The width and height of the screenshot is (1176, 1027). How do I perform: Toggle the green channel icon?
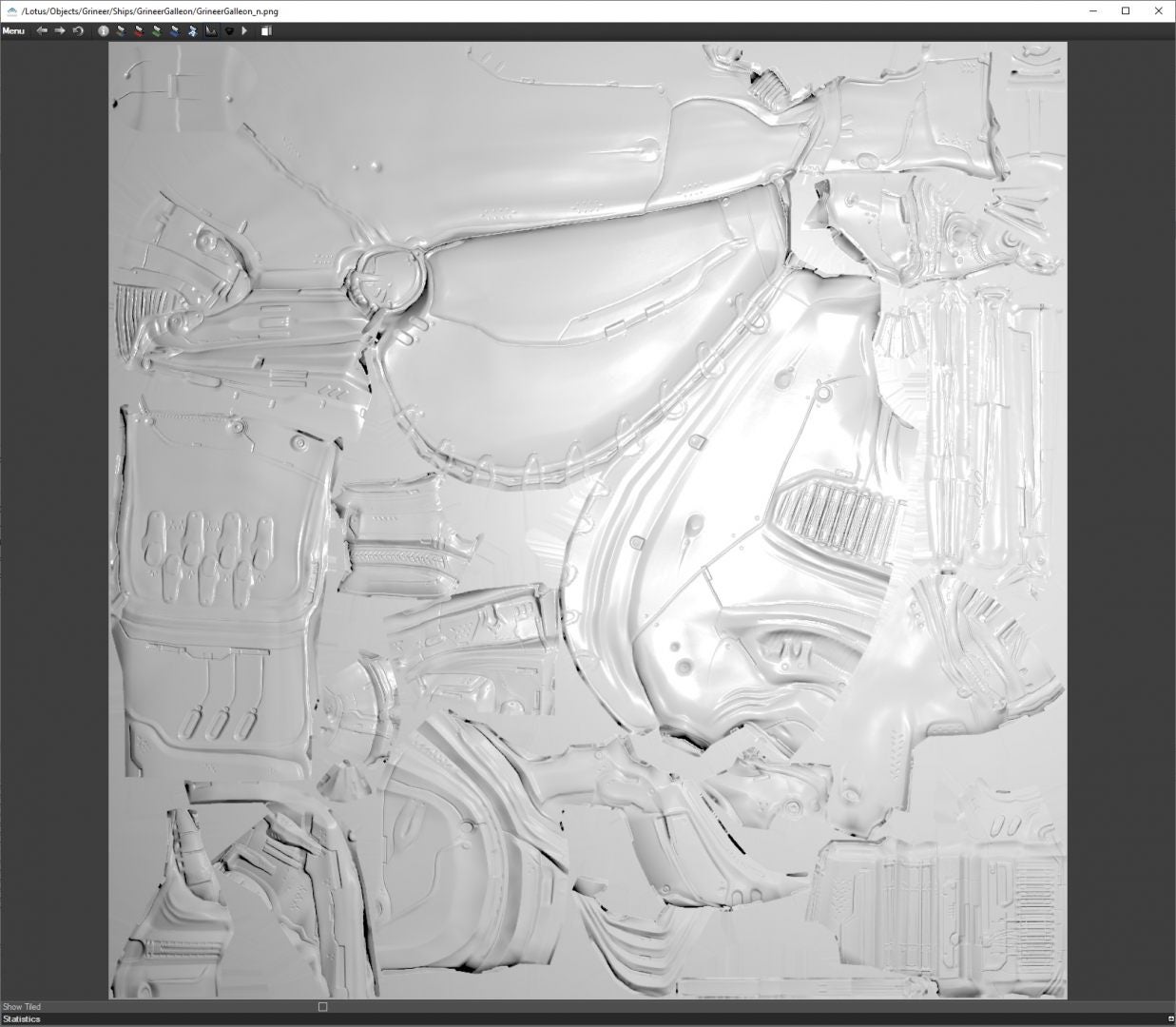pos(157,30)
